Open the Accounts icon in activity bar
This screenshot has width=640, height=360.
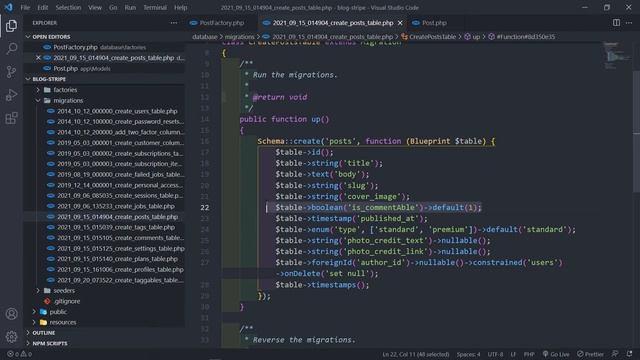[x=11, y=314]
